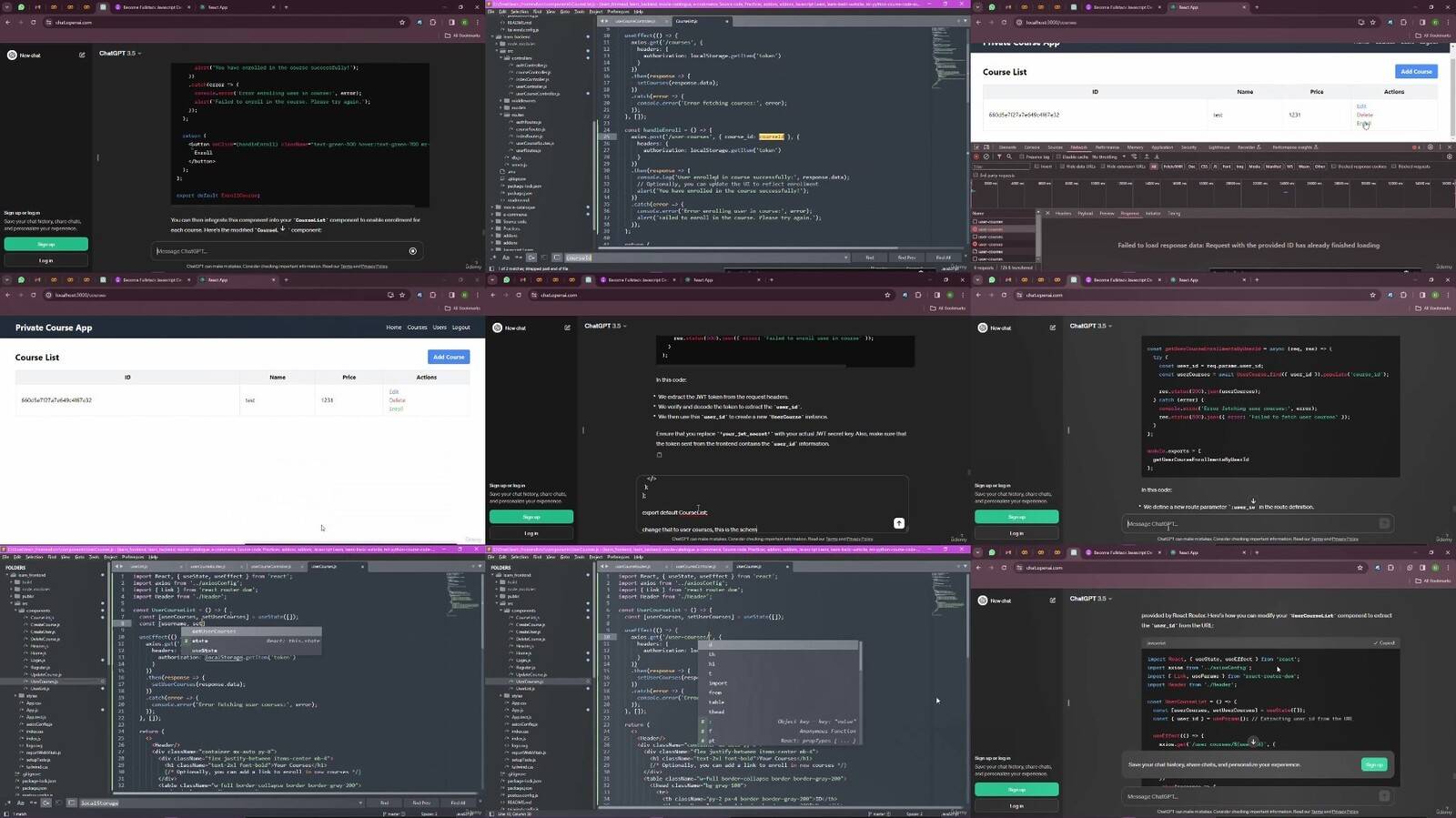The image size is (1456, 818).
Task: Click Copy code on the UserCourseList code block
Action: point(1384,642)
